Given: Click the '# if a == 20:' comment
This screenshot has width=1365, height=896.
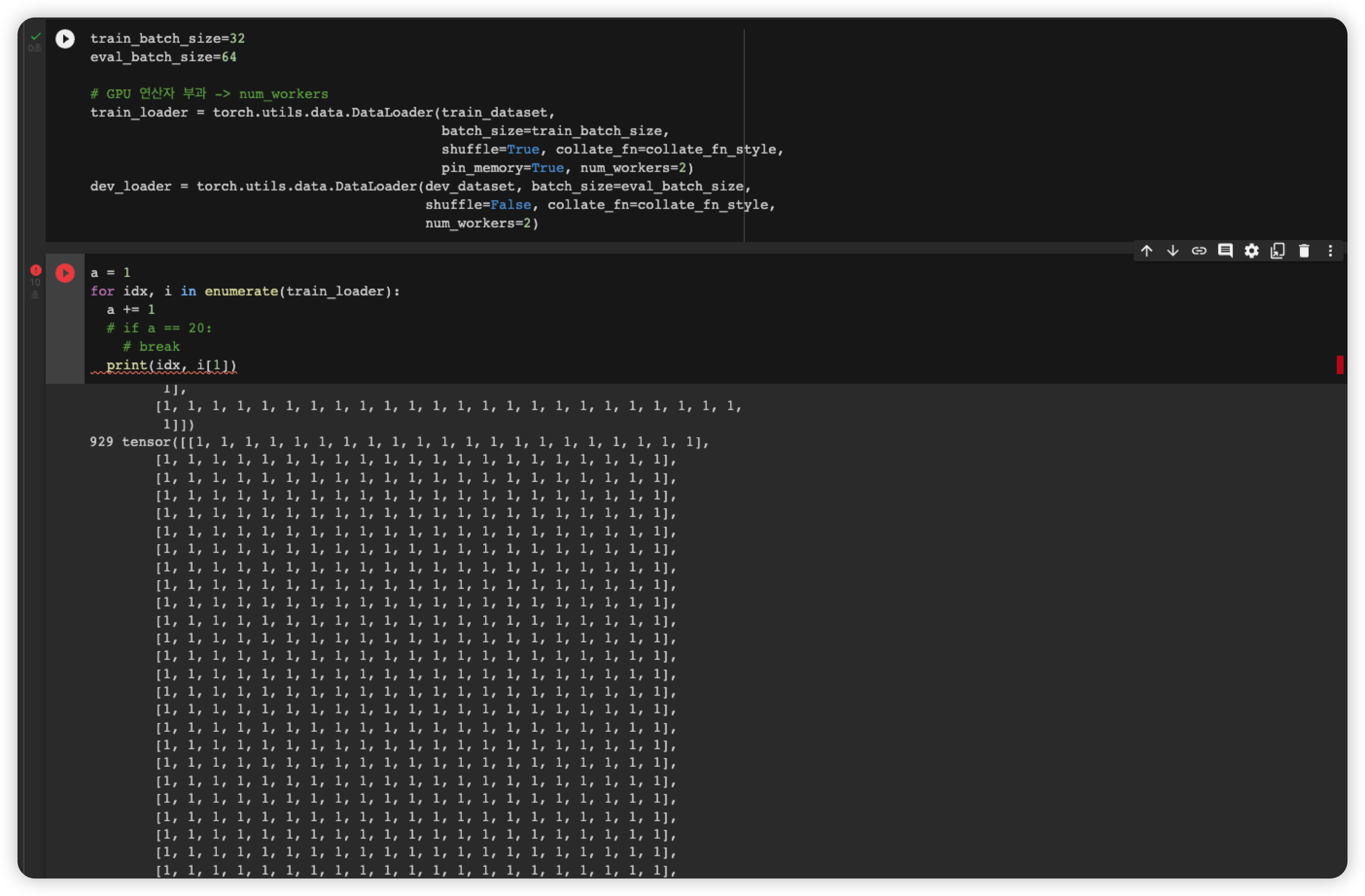Looking at the screenshot, I should (159, 328).
